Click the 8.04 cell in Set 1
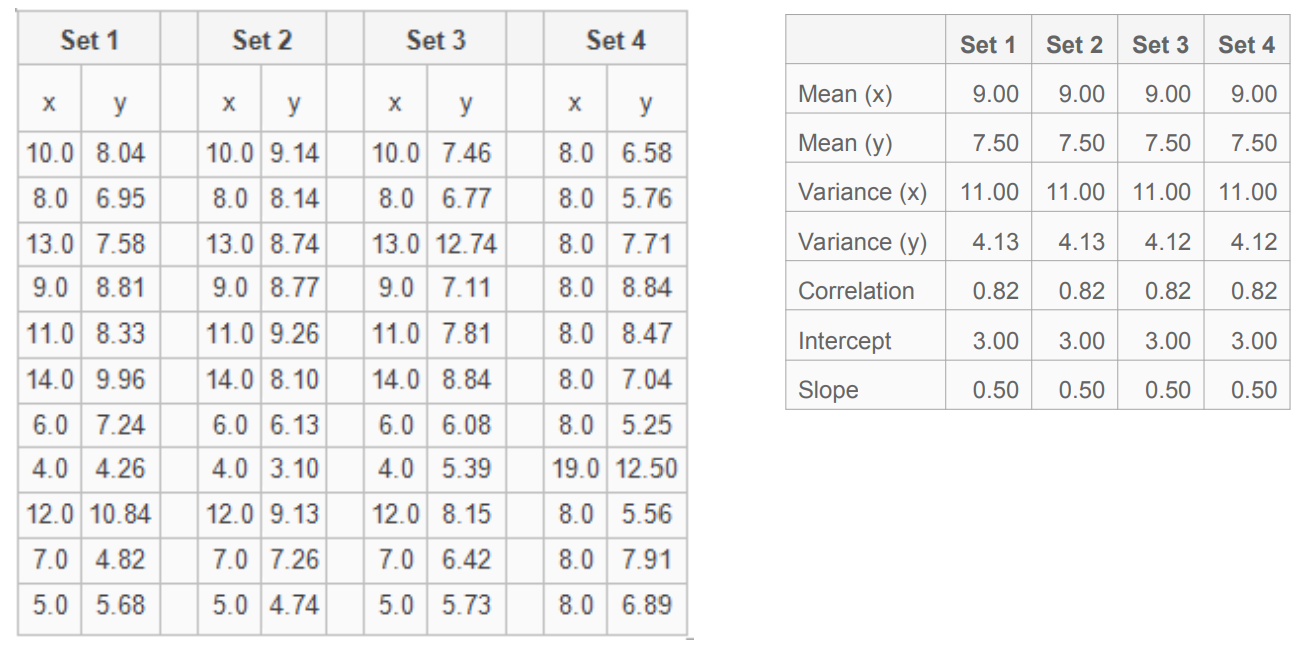The width and height of the screenshot is (1316, 650). point(120,154)
